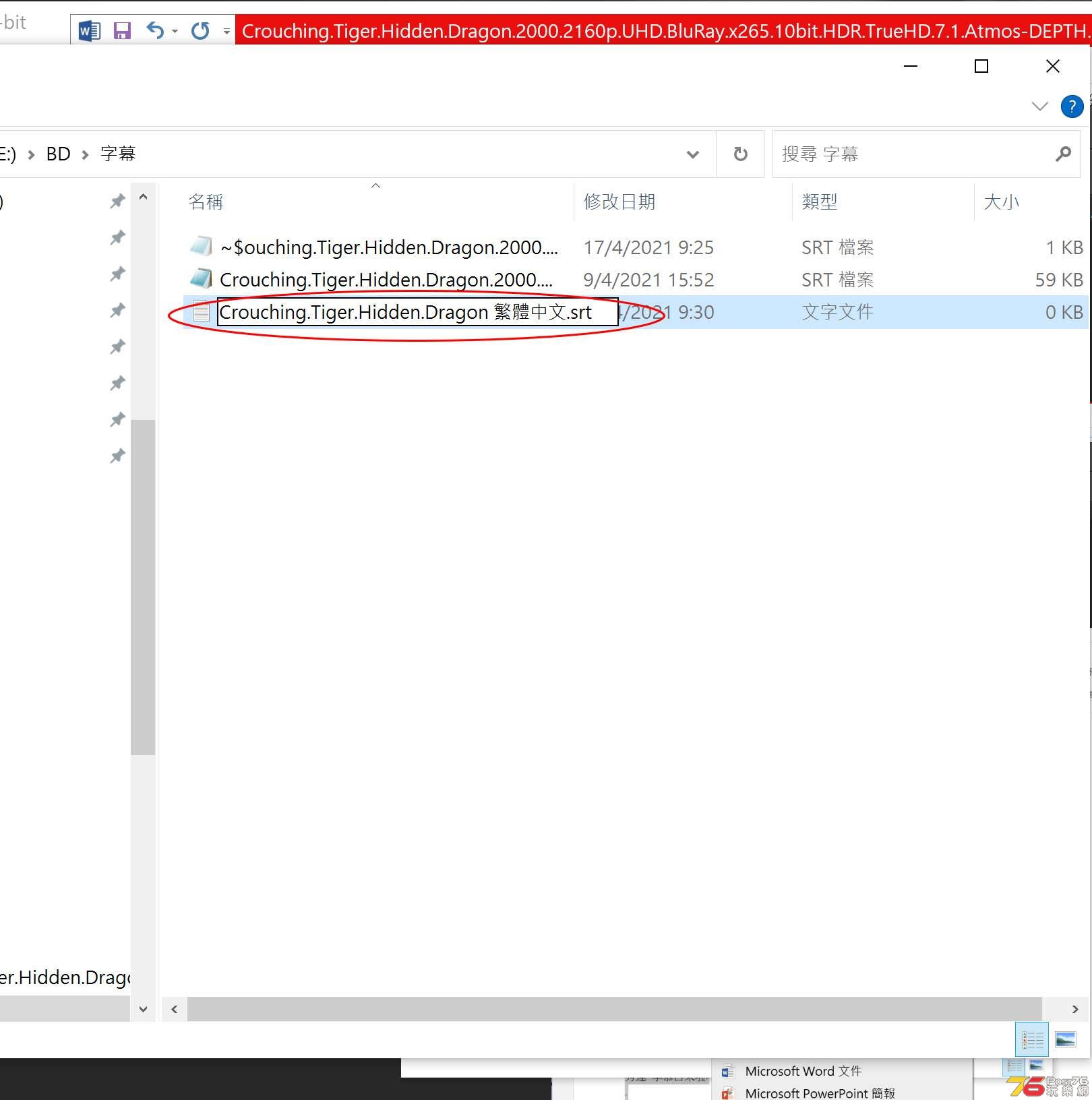
Task: Select Microsoft PowerPoint 簡報 menu entry
Action: point(820,1093)
